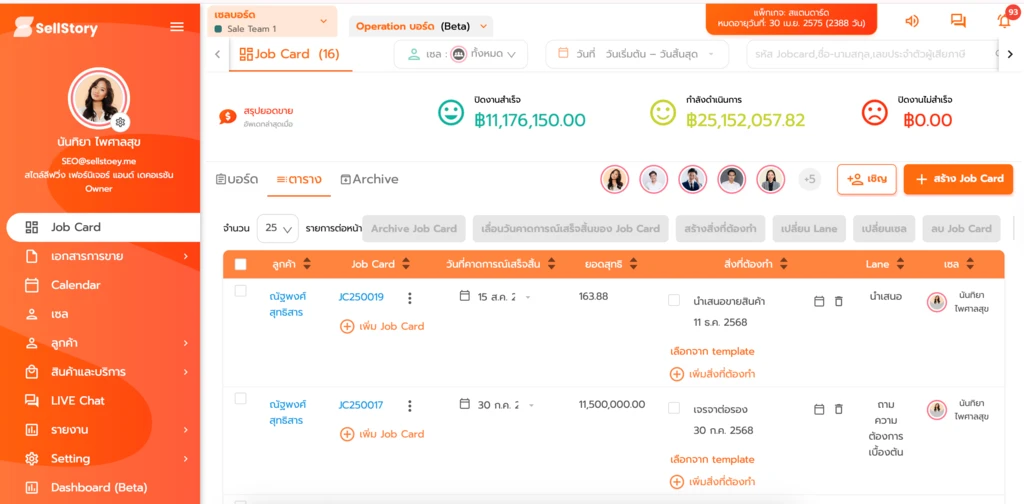The width and height of the screenshot is (1024, 504).
Task: Change rows per page 25 dropdown
Action: click(x=278, y=228)
